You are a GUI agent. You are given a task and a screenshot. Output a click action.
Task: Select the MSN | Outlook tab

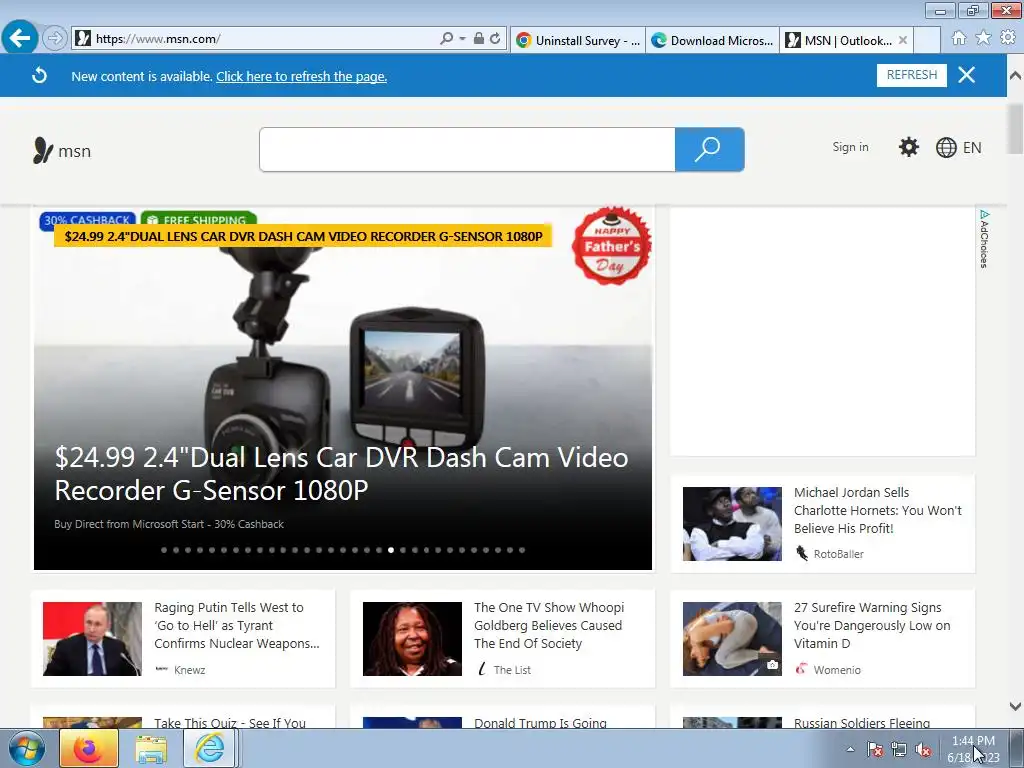(840, 40)
